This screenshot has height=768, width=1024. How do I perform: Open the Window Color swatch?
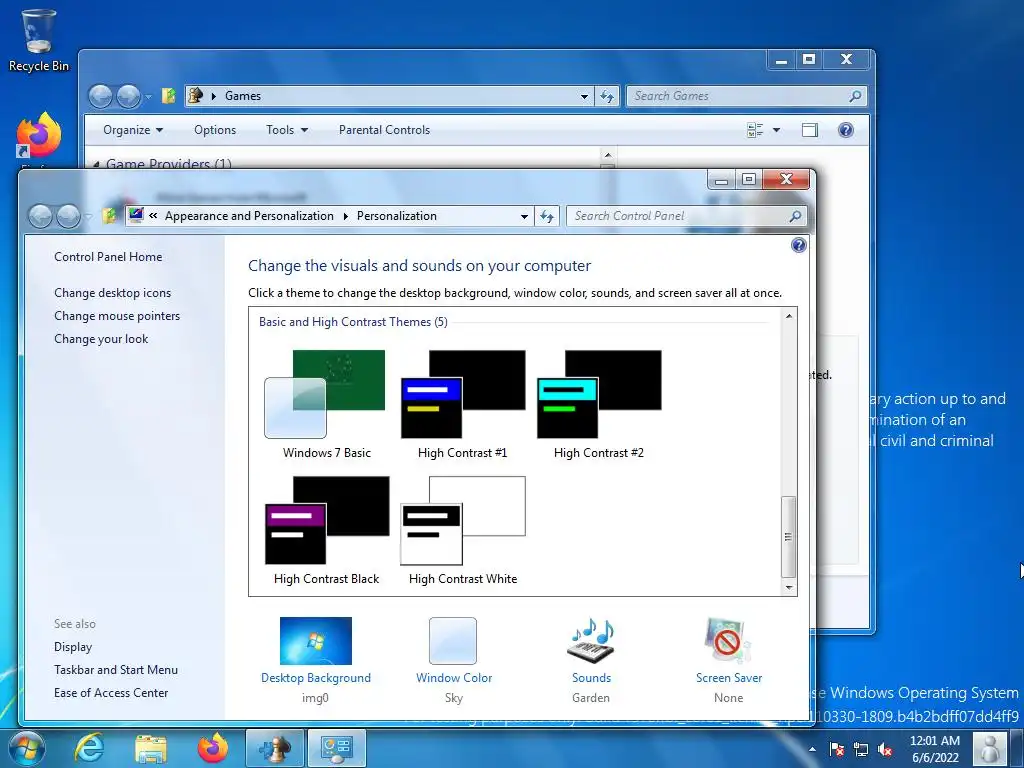(x=453, y=641)
